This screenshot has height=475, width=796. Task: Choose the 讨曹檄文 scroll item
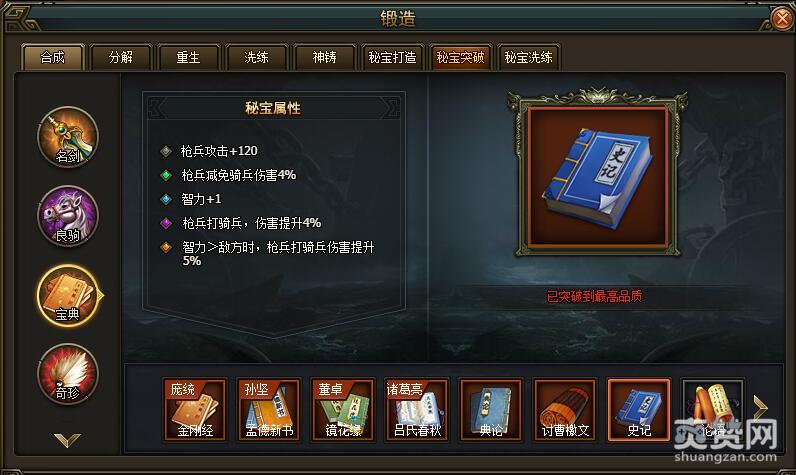[x=565, y=410]
